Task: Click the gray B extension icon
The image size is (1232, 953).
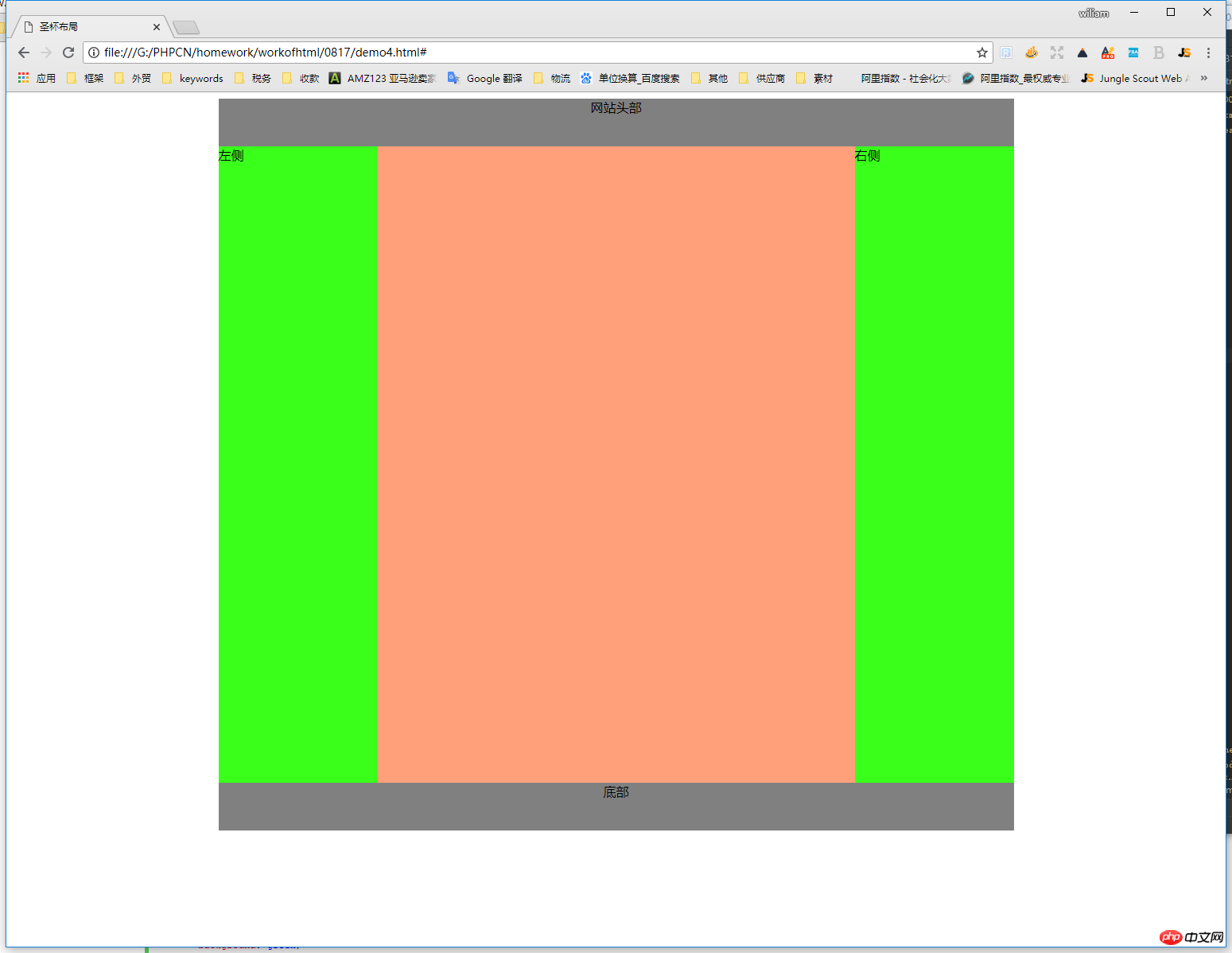Action: coord(1159,53)
